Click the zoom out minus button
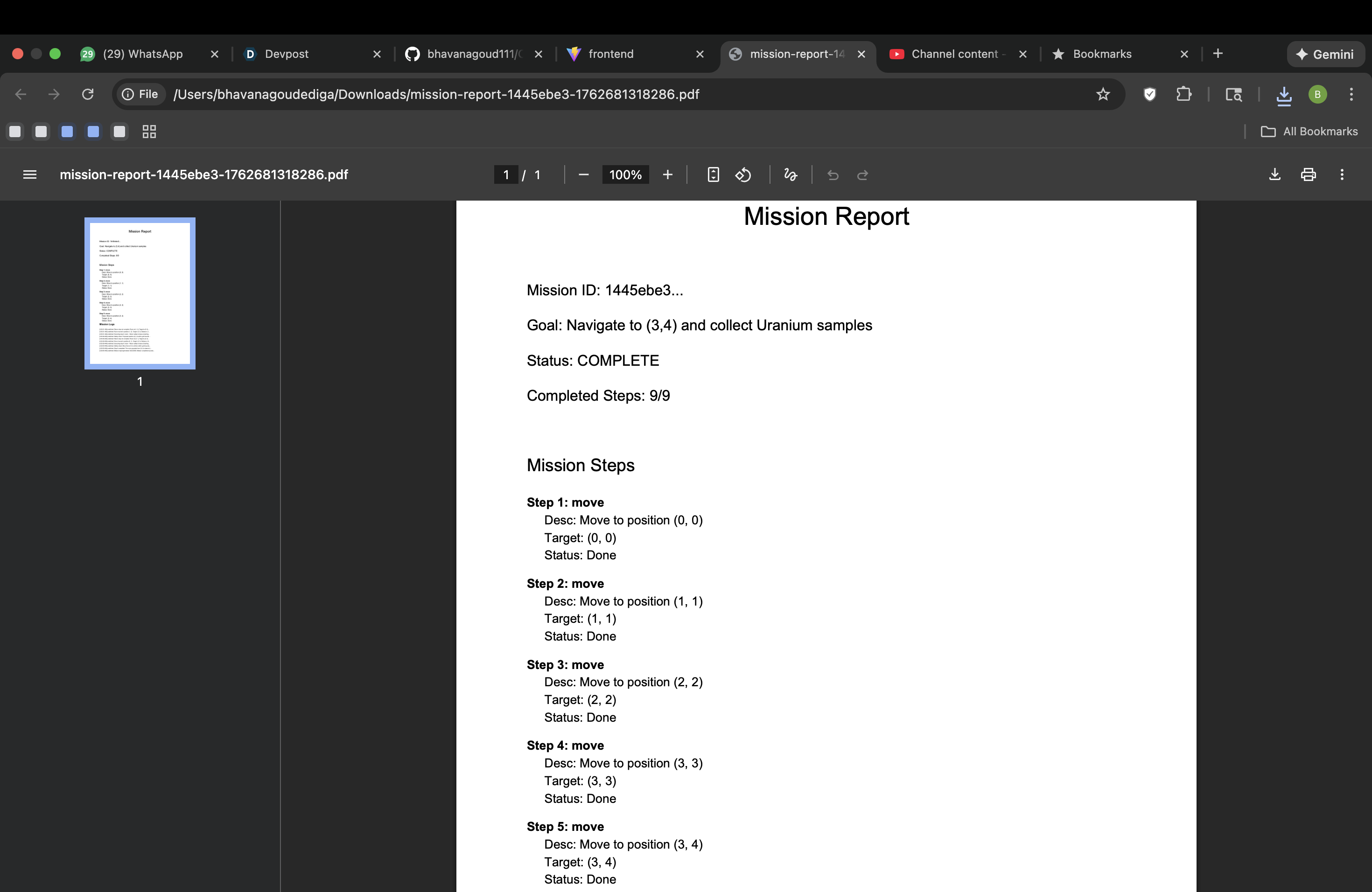 tap(583, 174)
